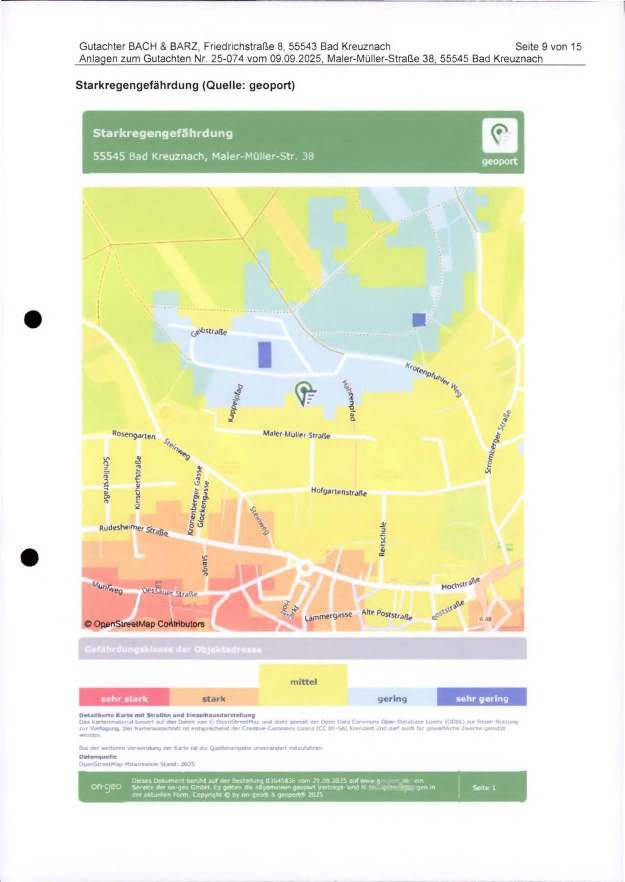Click 'Detaillierte Karte mit Straßen und Einzelhausdarstellung' caption

(167, 715)
